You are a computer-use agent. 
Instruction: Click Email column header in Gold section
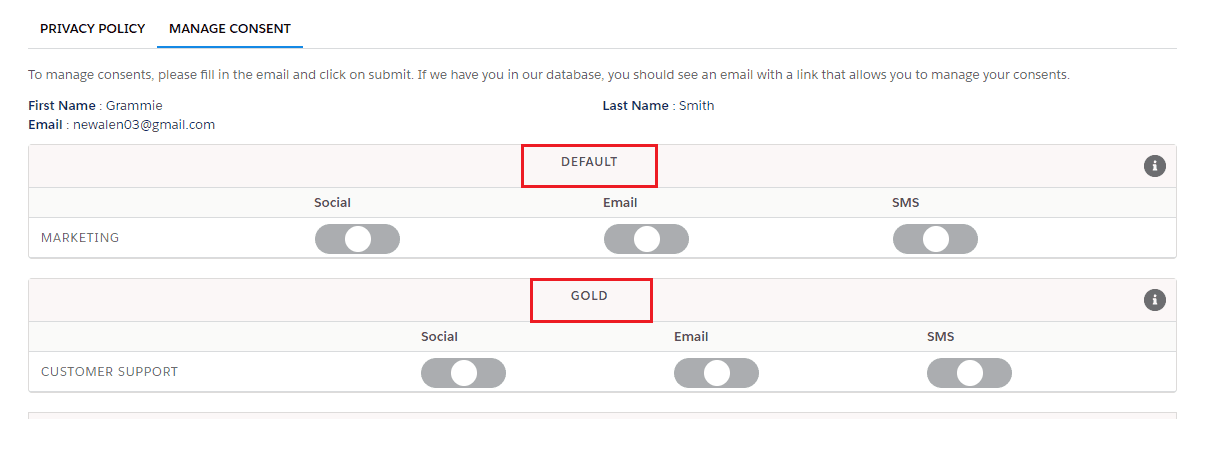pyautogui.click(x=691, y=337)
